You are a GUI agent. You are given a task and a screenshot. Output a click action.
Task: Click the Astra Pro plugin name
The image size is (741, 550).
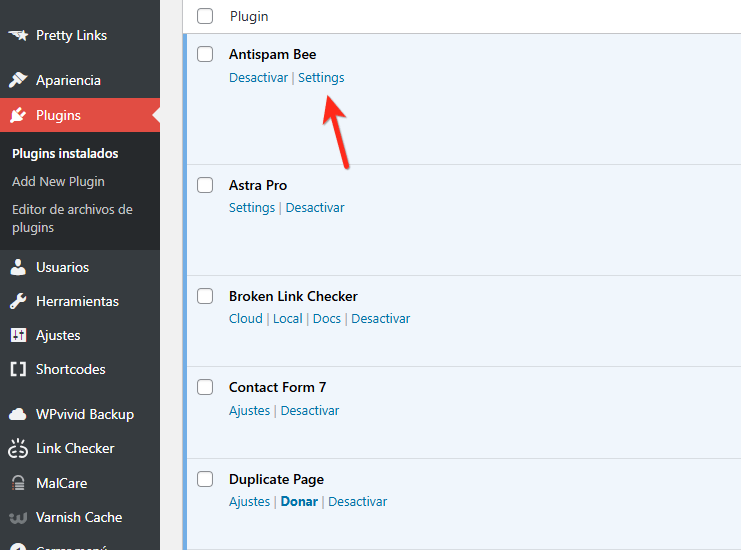pyautogui.click(x=258, y=185)
